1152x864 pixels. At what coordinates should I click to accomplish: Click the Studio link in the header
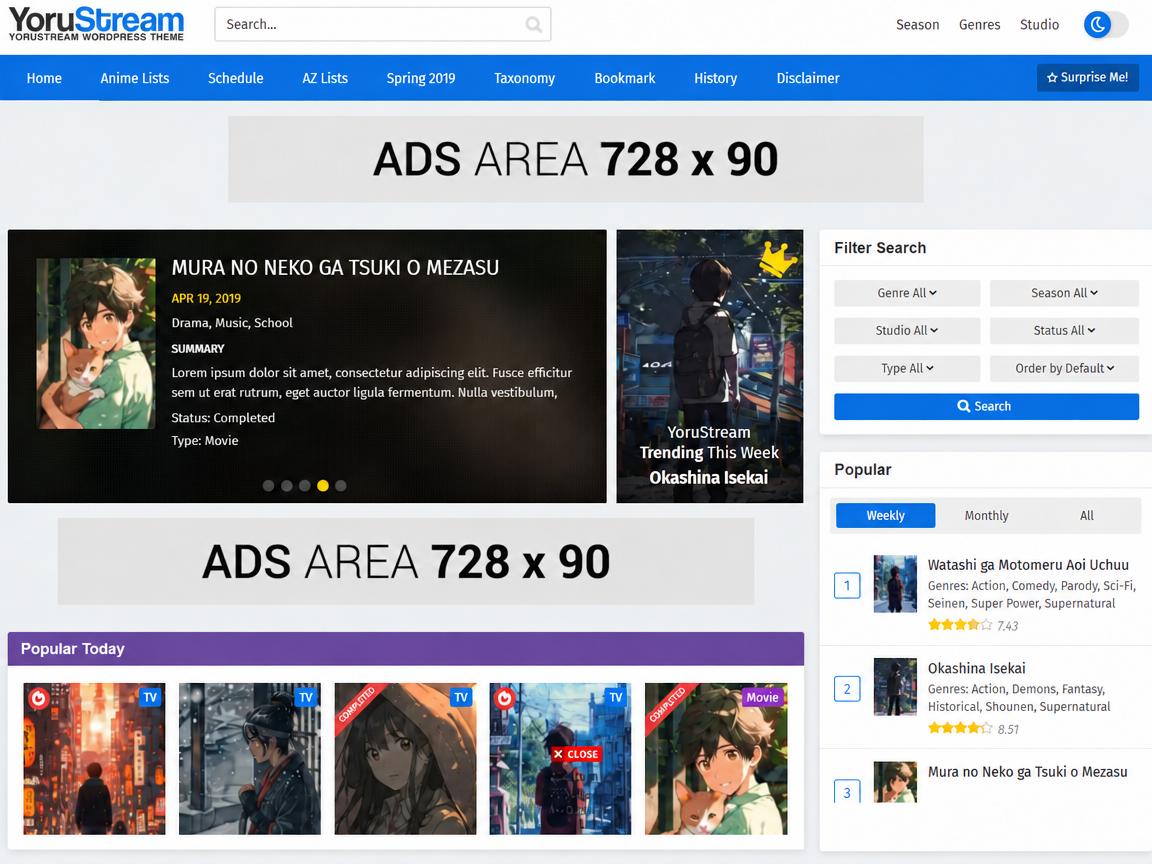point(1039,25)
